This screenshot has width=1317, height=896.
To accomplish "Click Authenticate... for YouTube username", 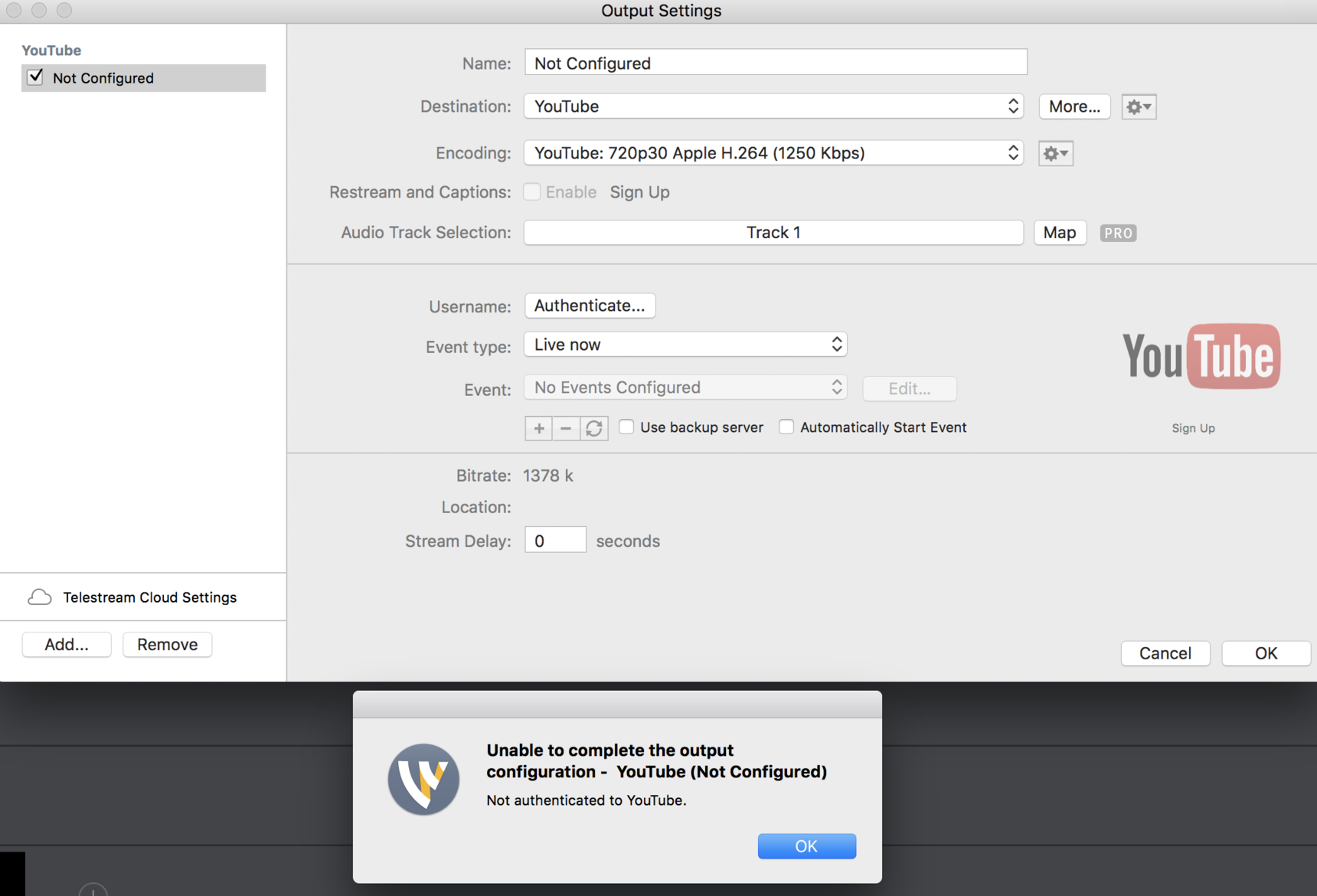I will (x=590, y=306).
